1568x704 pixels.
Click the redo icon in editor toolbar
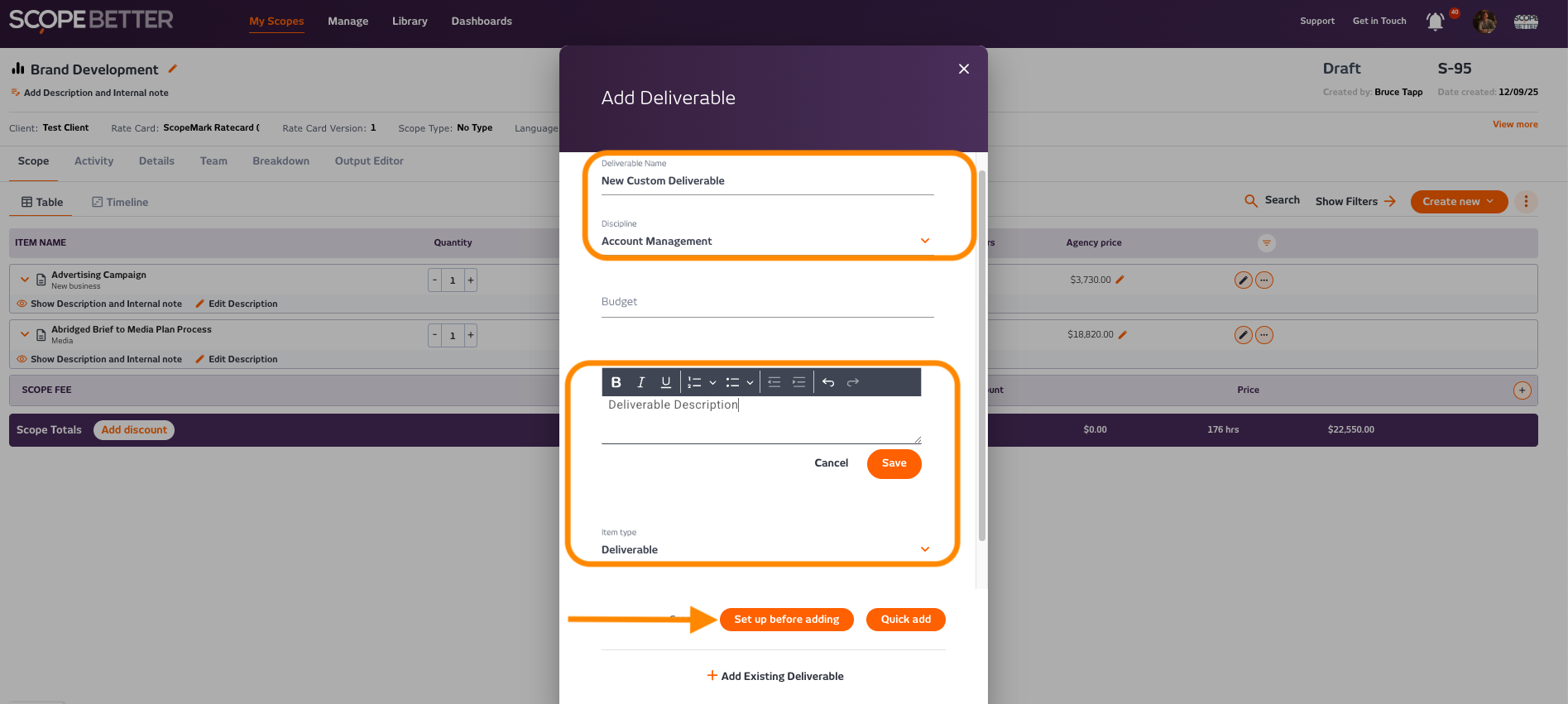coord(853,382)
